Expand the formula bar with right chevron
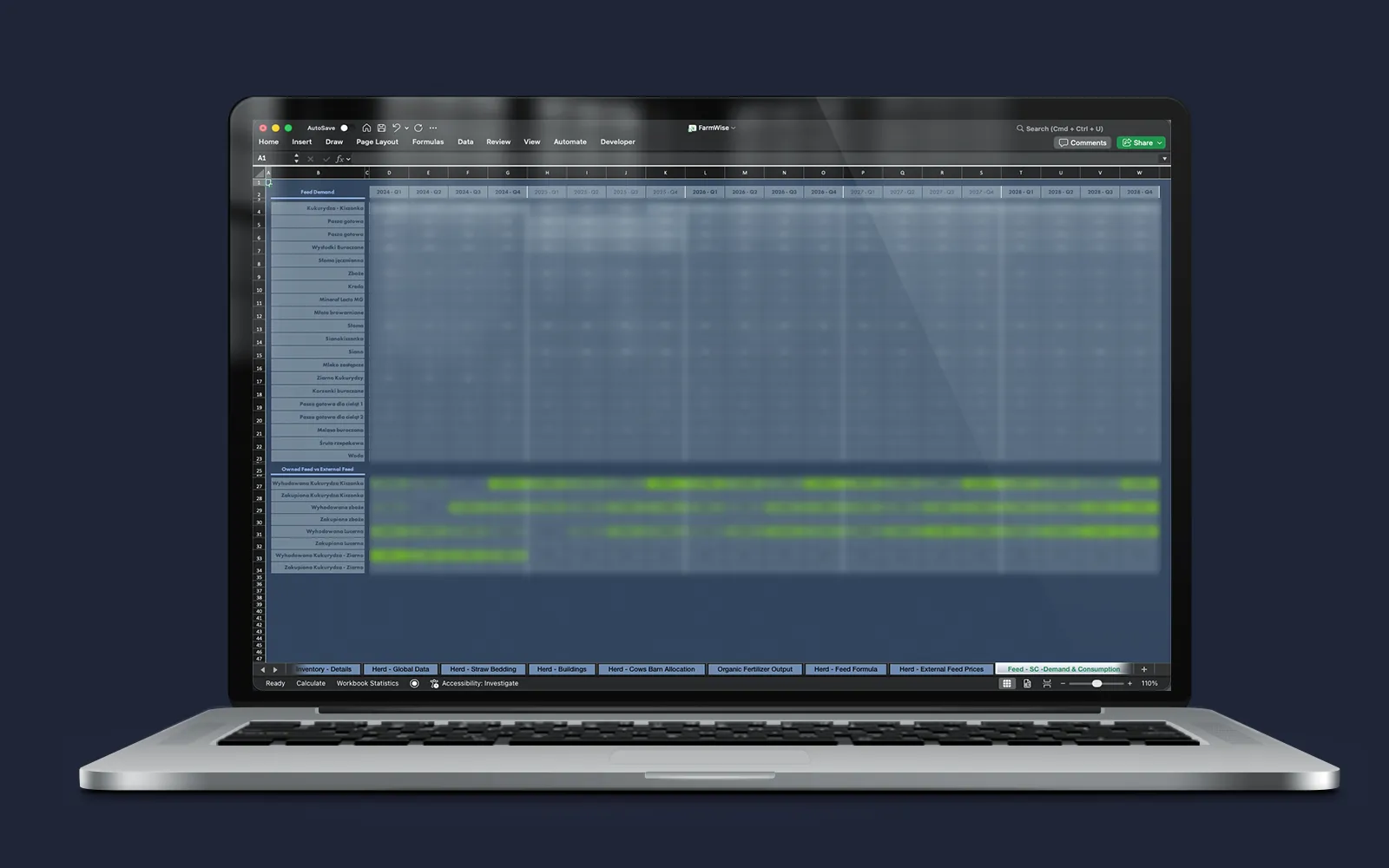The width and height of the screenshot is (1389, 868). point(1164,159)
